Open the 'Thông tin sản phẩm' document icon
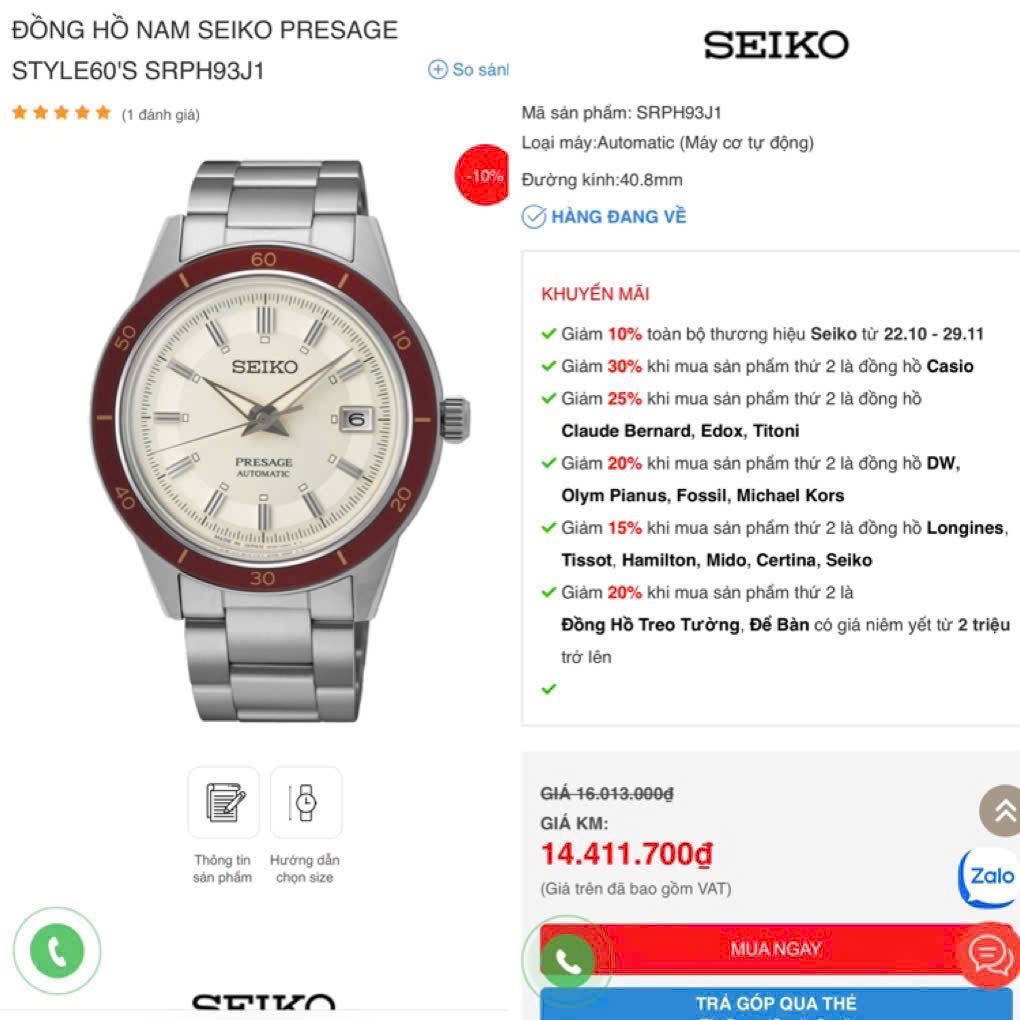The height and width of the screenshot is (1020, 1020). [x=224, y=802]
